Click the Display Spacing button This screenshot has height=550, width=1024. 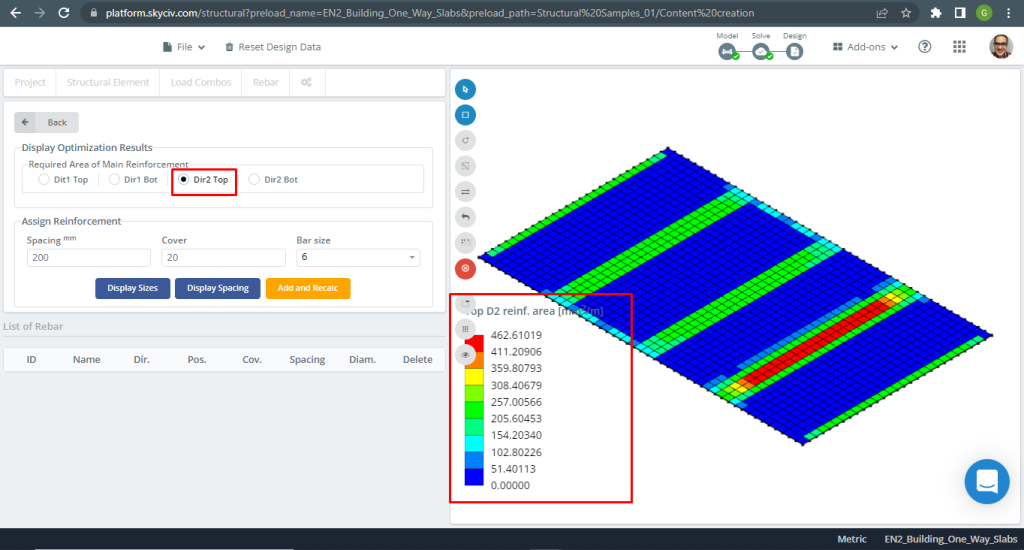218,288
